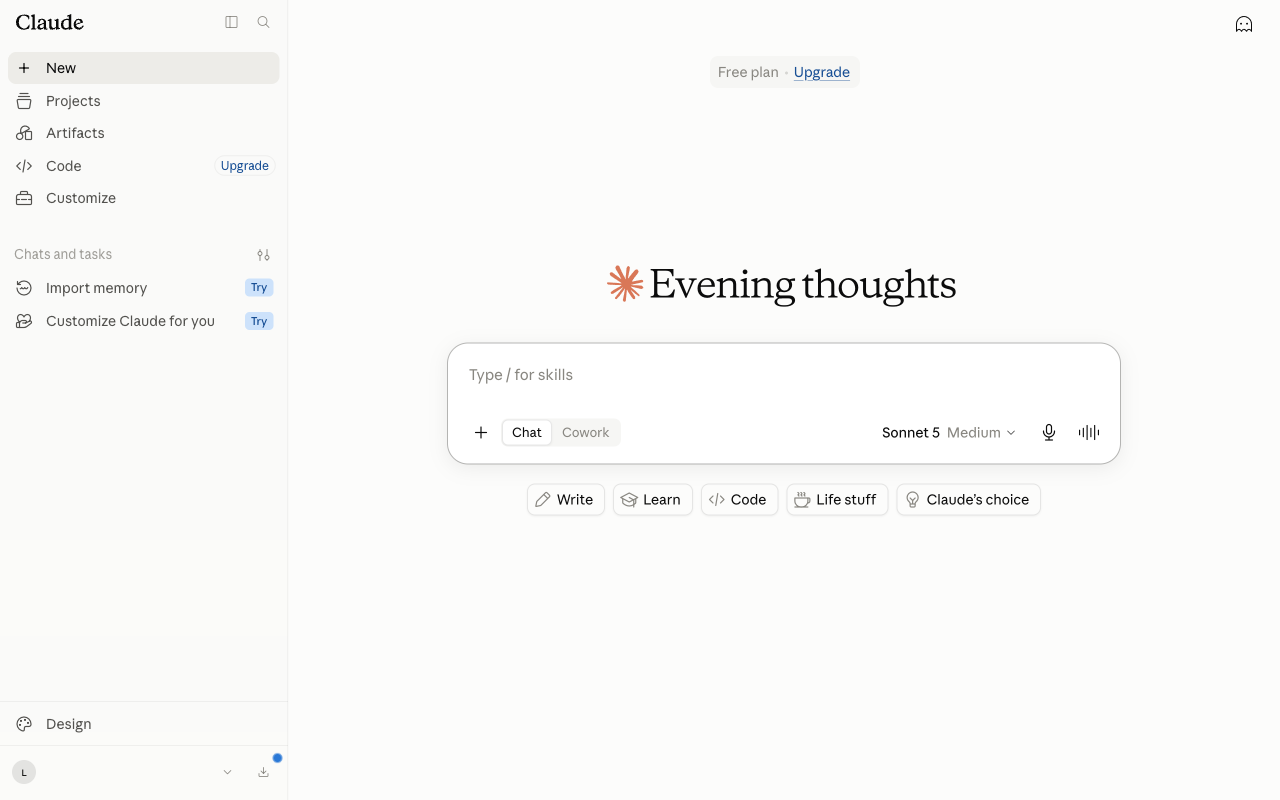Follow the Upgrade link near Free plan

point(822,72)
